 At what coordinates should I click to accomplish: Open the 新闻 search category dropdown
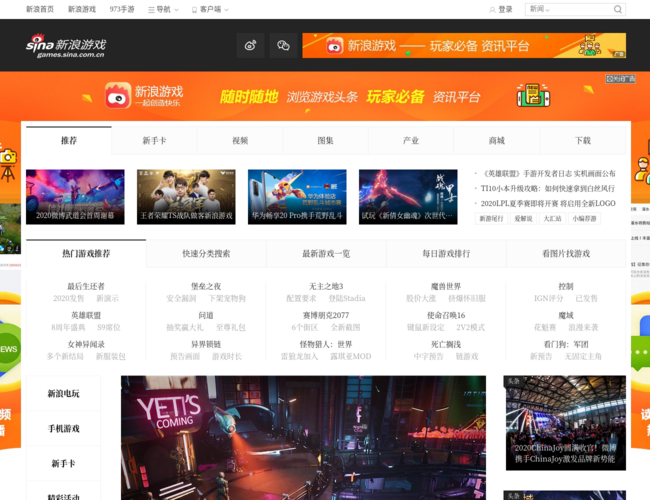[x=540, y=9]
